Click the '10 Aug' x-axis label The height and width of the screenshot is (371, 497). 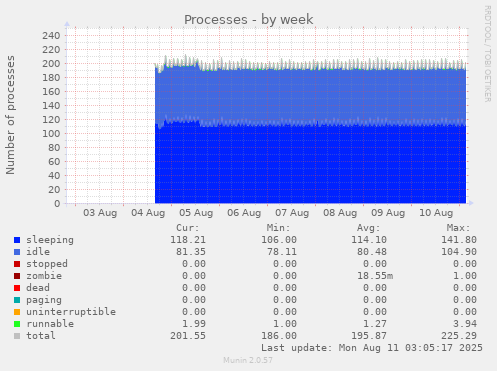pos(436,213)
